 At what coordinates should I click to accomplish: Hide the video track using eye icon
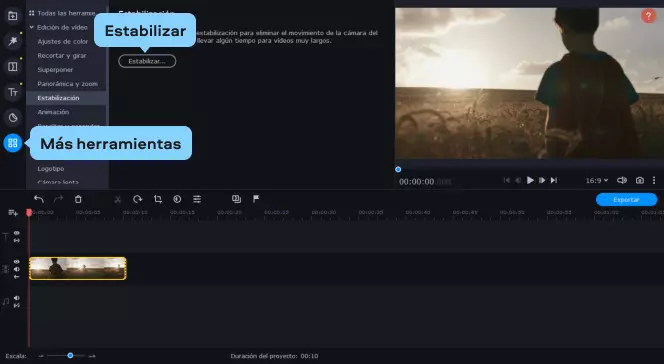tap(17, 262)
